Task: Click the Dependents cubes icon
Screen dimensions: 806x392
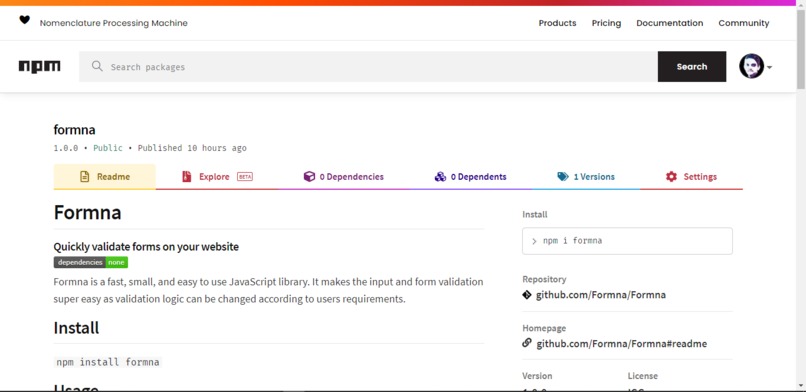Action: pos(440,177)
